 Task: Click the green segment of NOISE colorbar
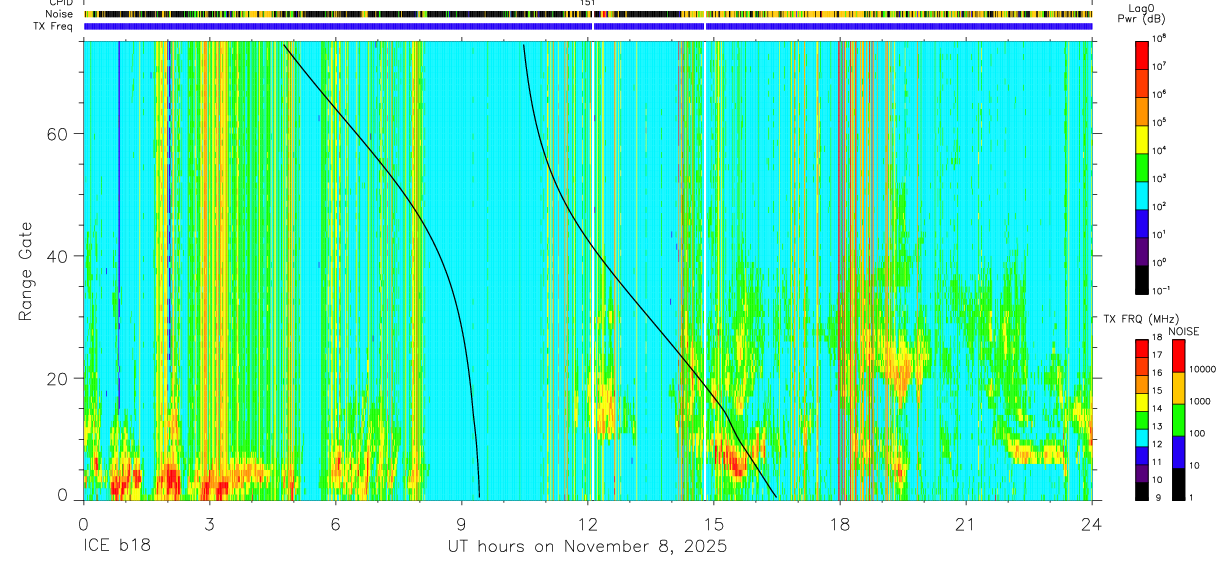click(1179, 420)
